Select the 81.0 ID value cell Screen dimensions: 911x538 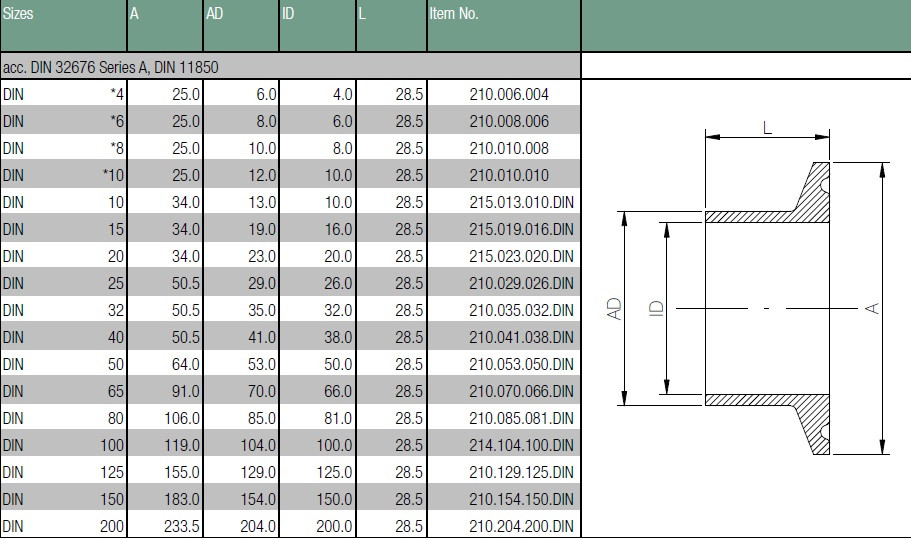pyautogui.click(x=333, y=418)
